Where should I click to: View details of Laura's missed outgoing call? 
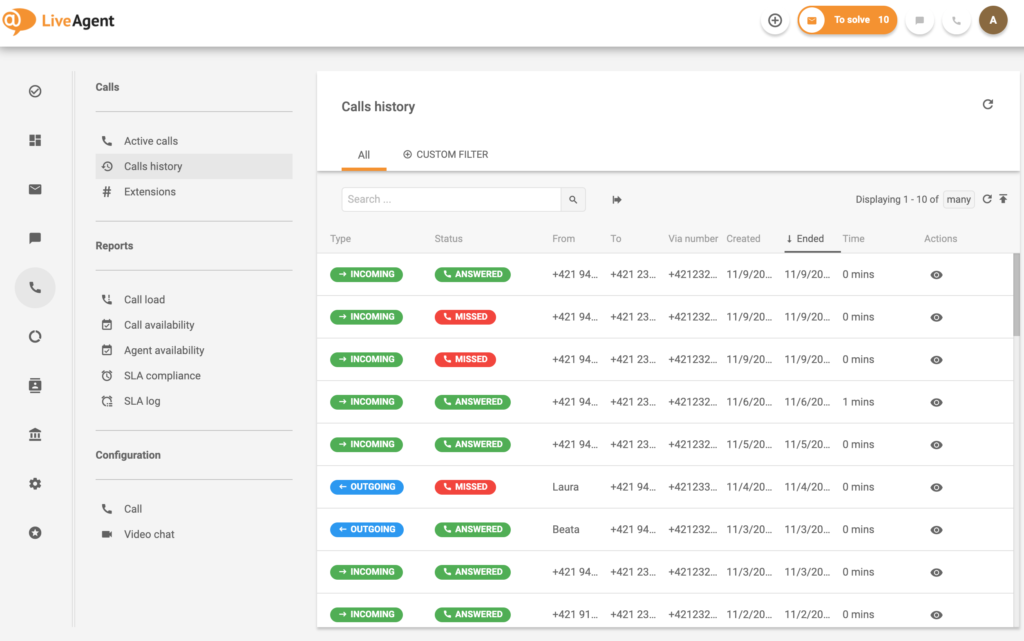[x=936, y=487]
